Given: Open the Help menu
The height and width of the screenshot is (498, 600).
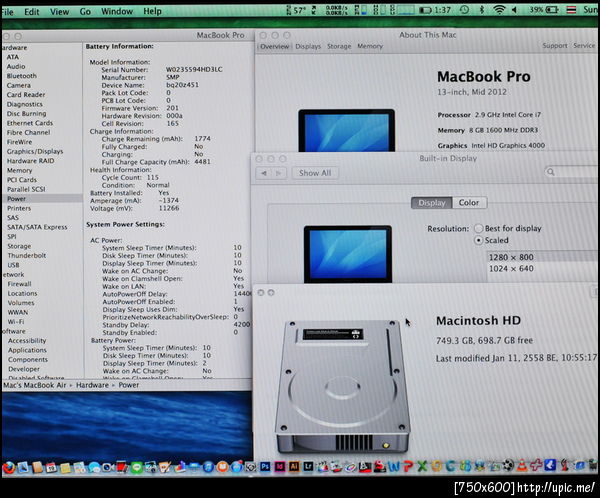Looking at the screenshot, I should (x=152, y=11).
